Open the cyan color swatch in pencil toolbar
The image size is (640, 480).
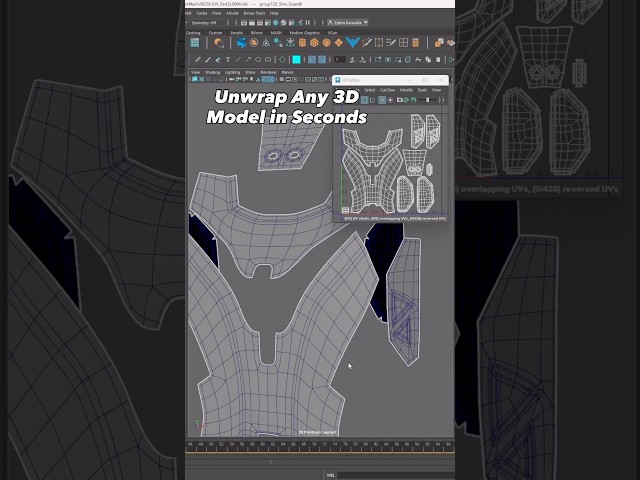pyautogui.click(x=296, y=60)
